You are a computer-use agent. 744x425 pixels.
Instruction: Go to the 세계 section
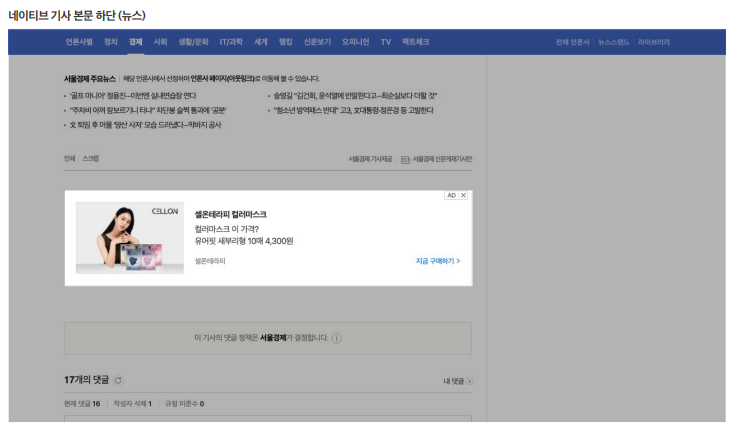tap(260, 42)
